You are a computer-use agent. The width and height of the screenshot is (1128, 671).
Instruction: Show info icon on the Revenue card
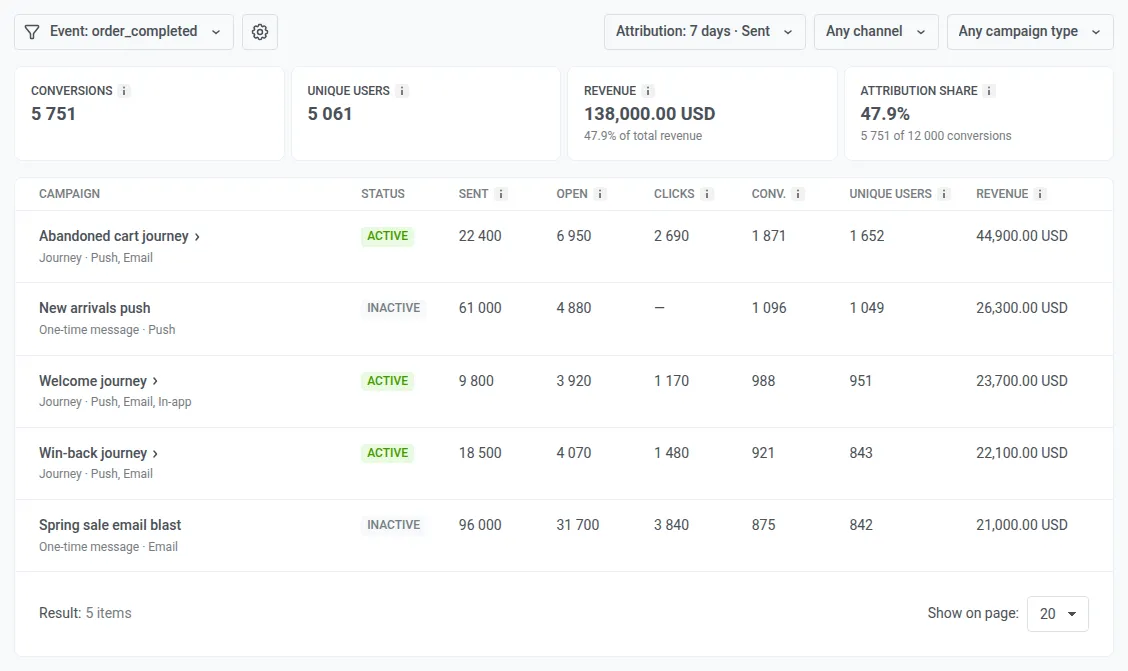pyautogui.click(x=647, y=91)
